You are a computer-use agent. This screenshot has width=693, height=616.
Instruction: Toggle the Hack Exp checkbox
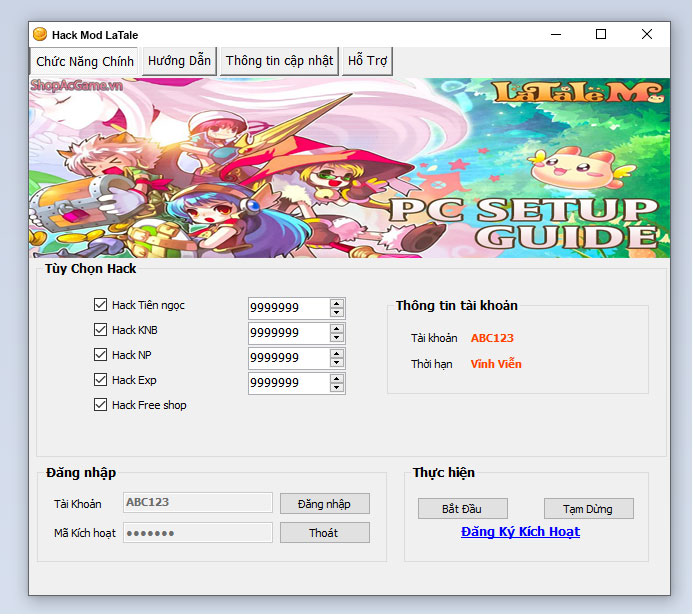coord(100,380)
